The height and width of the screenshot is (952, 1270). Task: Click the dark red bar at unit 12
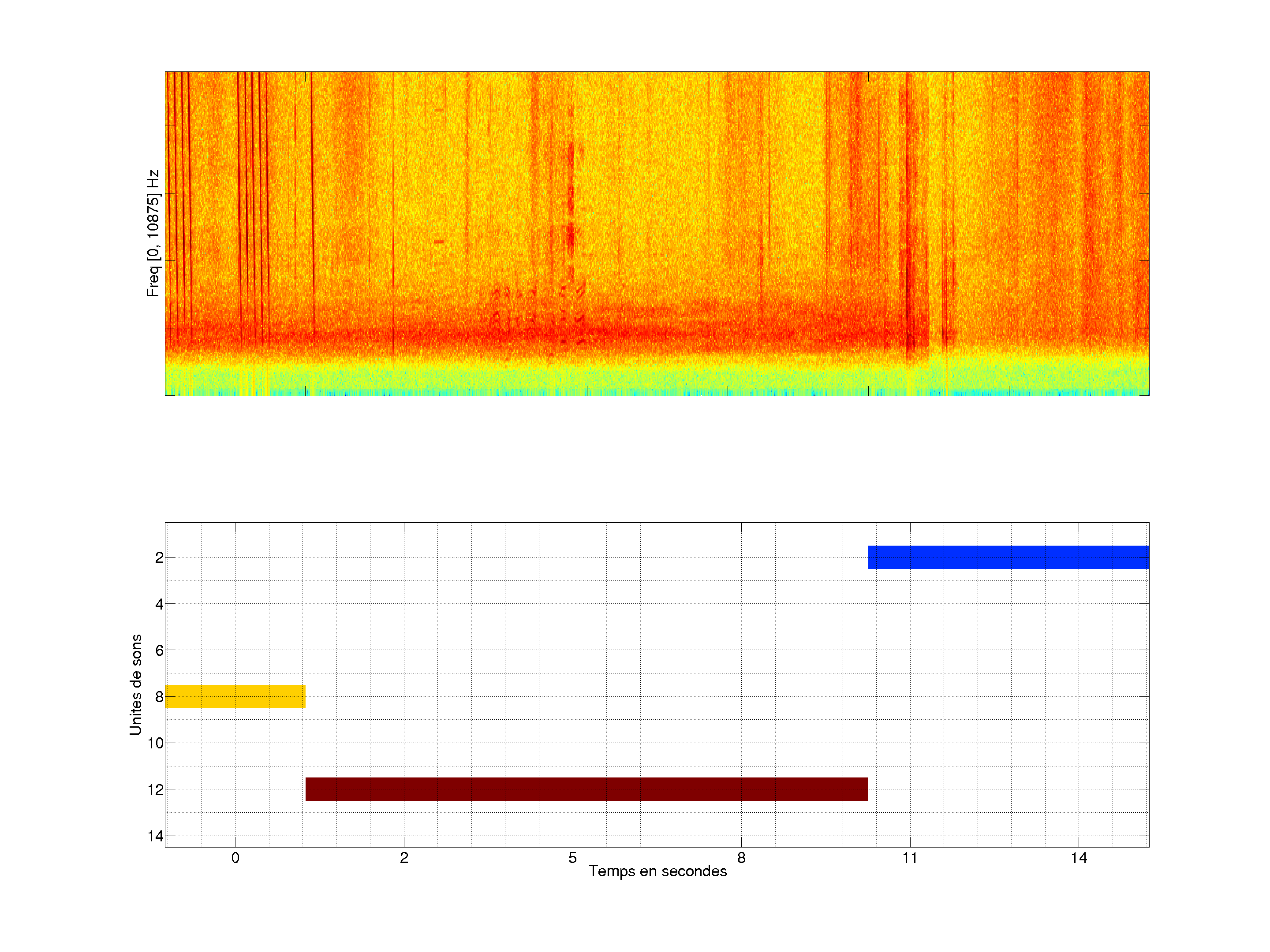tap(586, 789)
